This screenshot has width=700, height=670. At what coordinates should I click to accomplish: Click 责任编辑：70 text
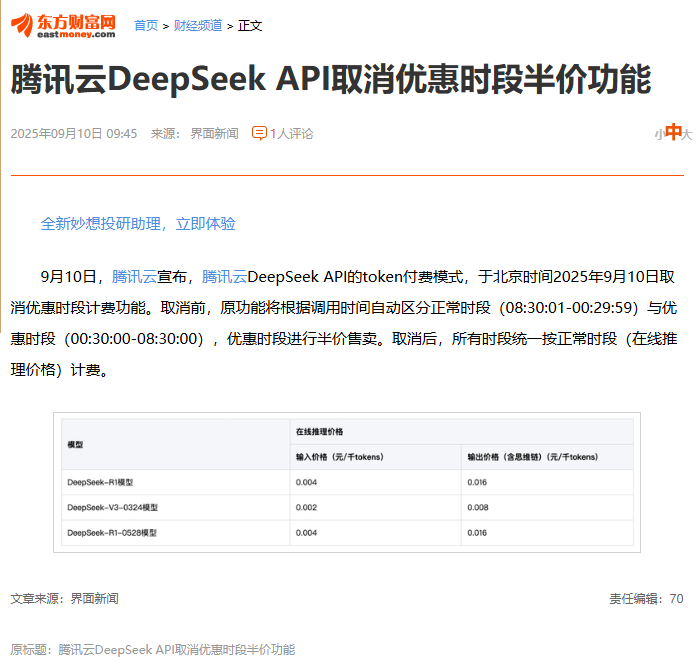coord(646,599)
